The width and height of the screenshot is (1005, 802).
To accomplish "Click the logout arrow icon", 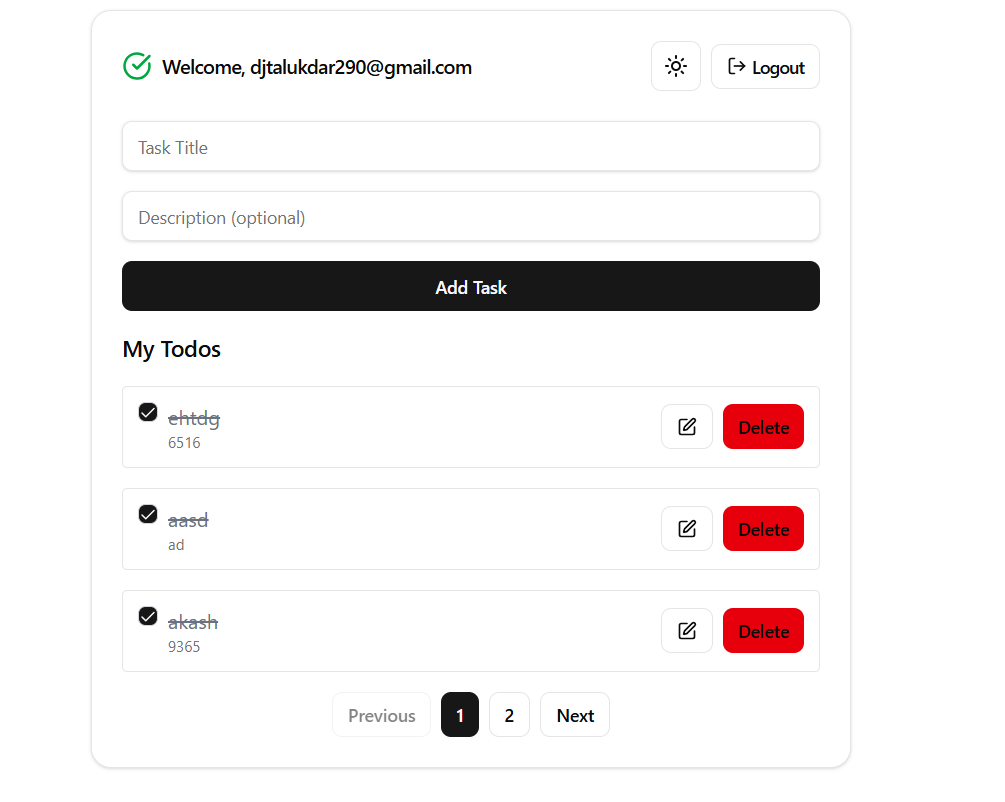I will [737, 66].
